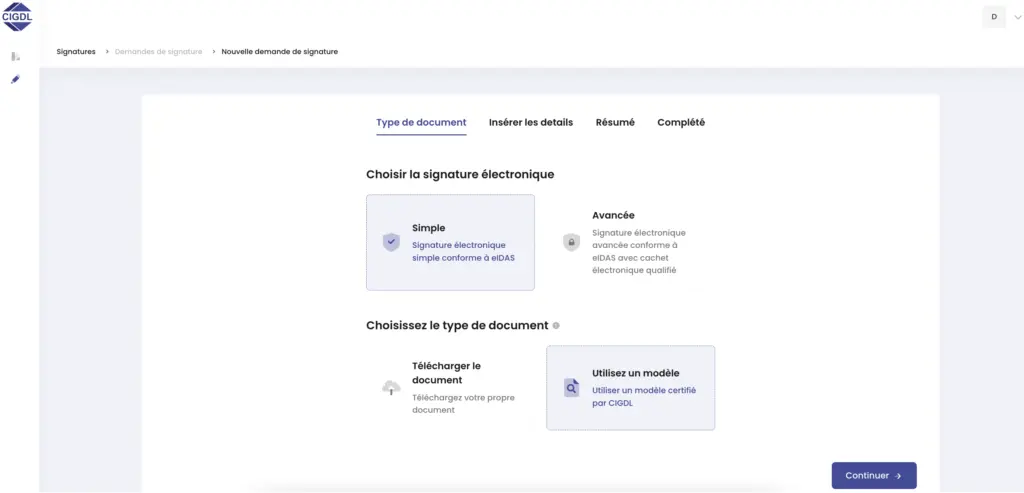
Task: Switch to the Insérer les details tab
Action: [531, 123]
